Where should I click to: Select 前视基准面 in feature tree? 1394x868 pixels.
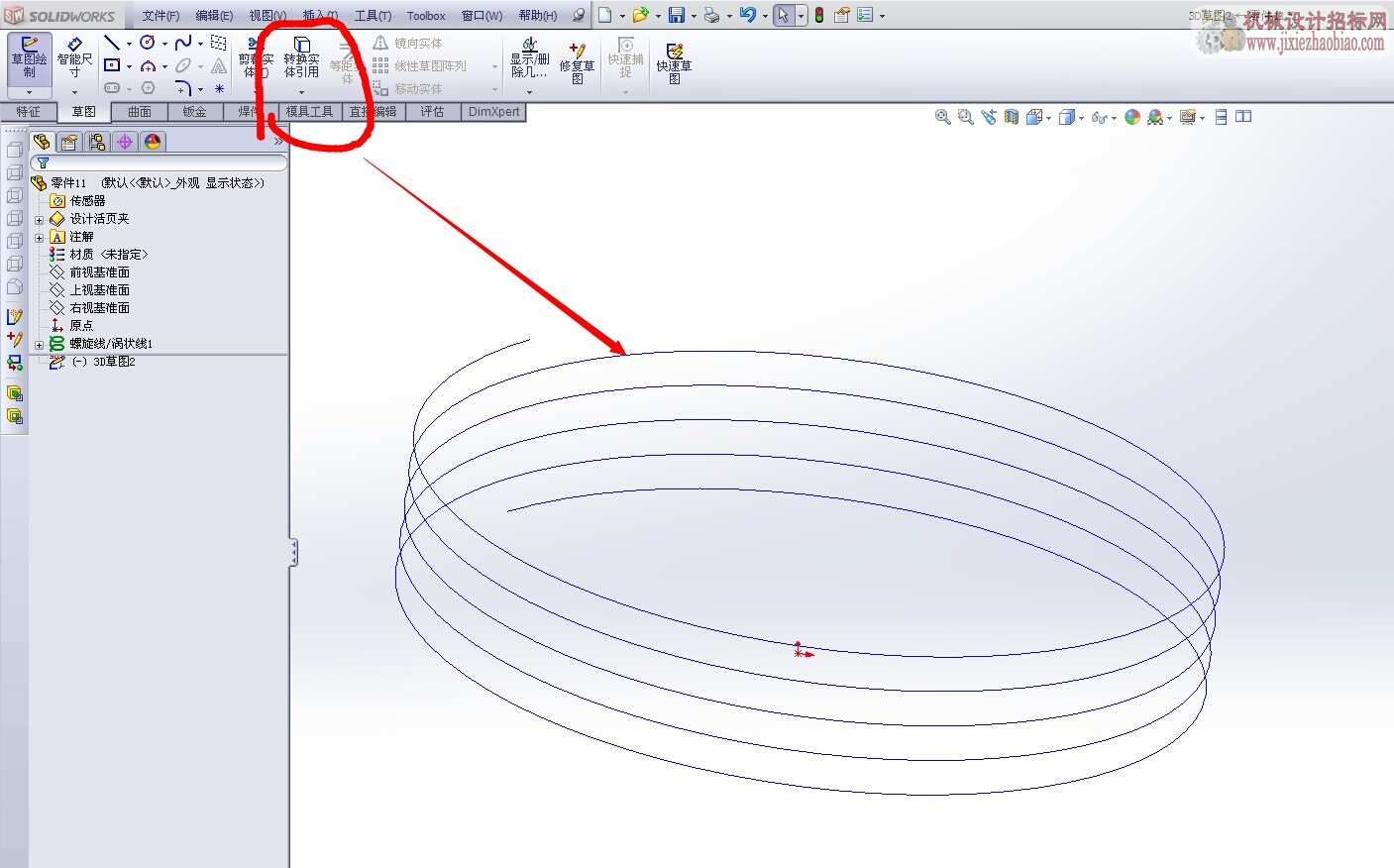[x=99, y=272]
